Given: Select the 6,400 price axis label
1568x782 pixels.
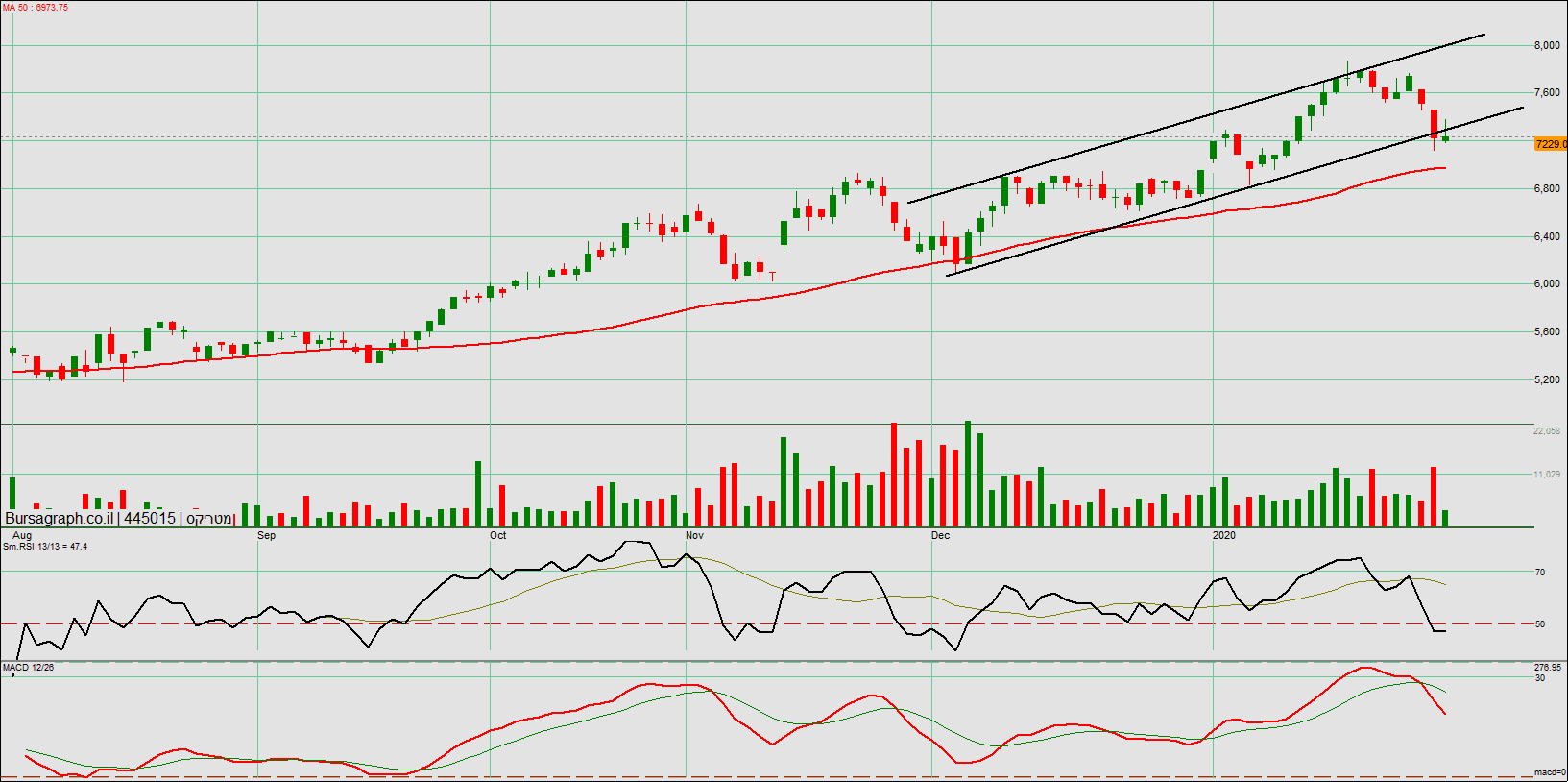Looking at the screenshot, I should point(1547,237).
